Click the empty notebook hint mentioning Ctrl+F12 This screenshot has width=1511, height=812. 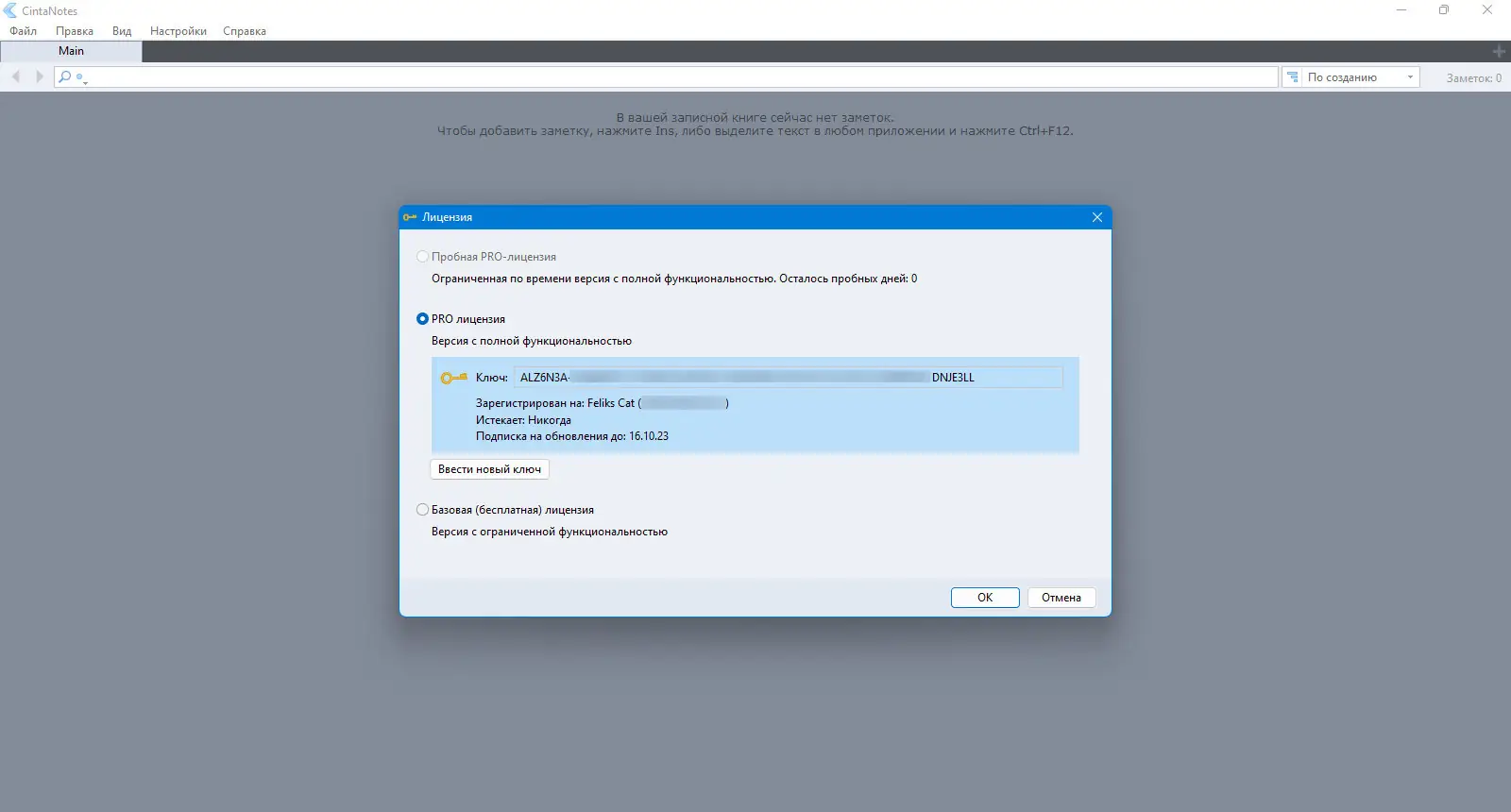pos(755,131)
